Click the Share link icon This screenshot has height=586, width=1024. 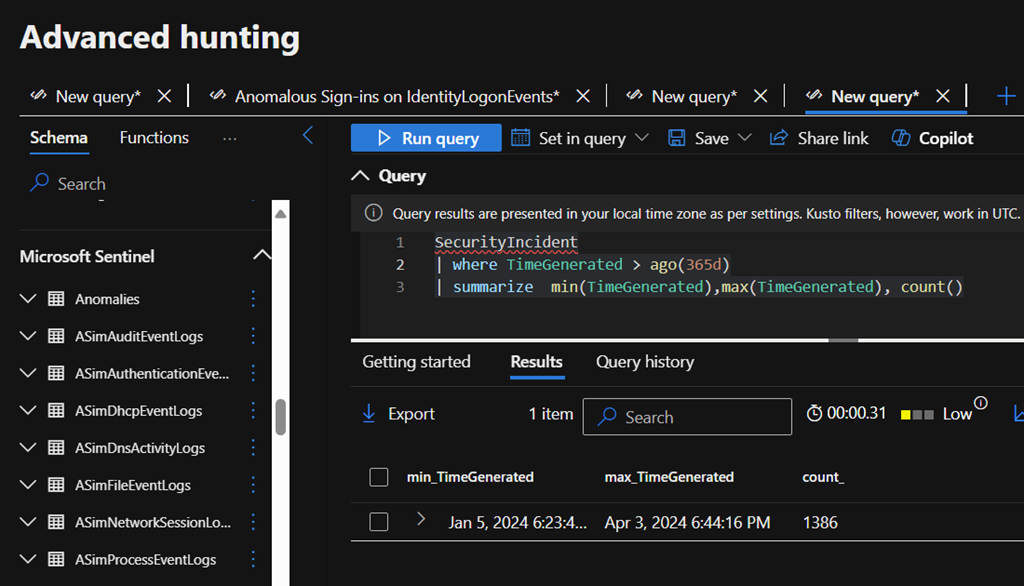pos(779,138)
